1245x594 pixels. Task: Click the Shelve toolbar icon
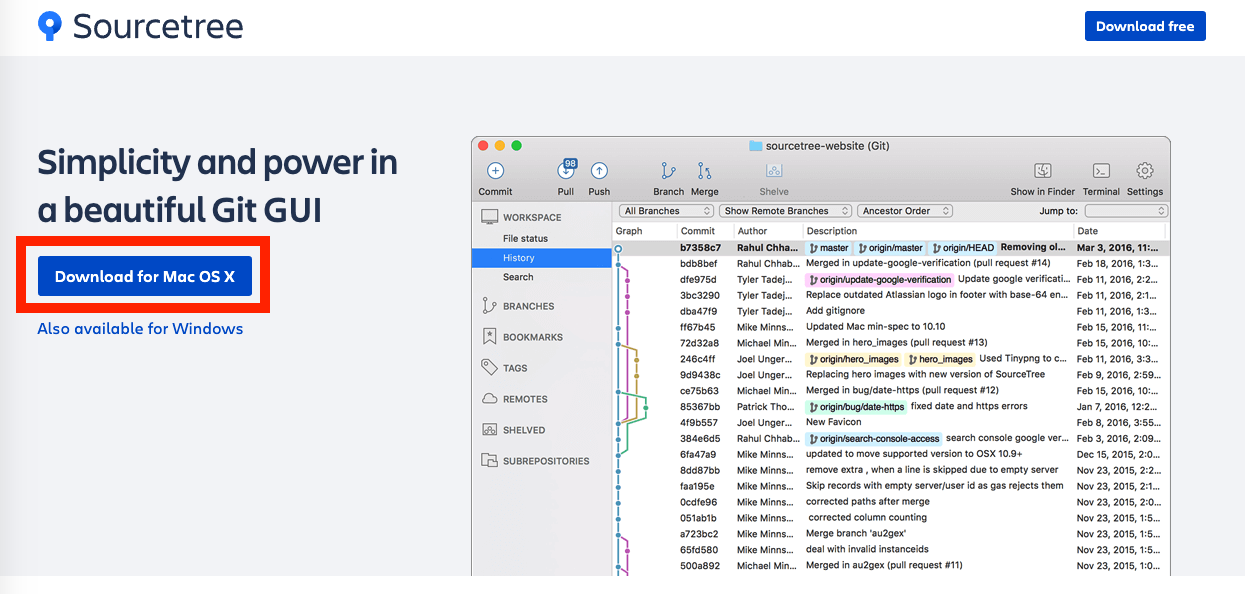pyautogui.click(x=774, y=171)
